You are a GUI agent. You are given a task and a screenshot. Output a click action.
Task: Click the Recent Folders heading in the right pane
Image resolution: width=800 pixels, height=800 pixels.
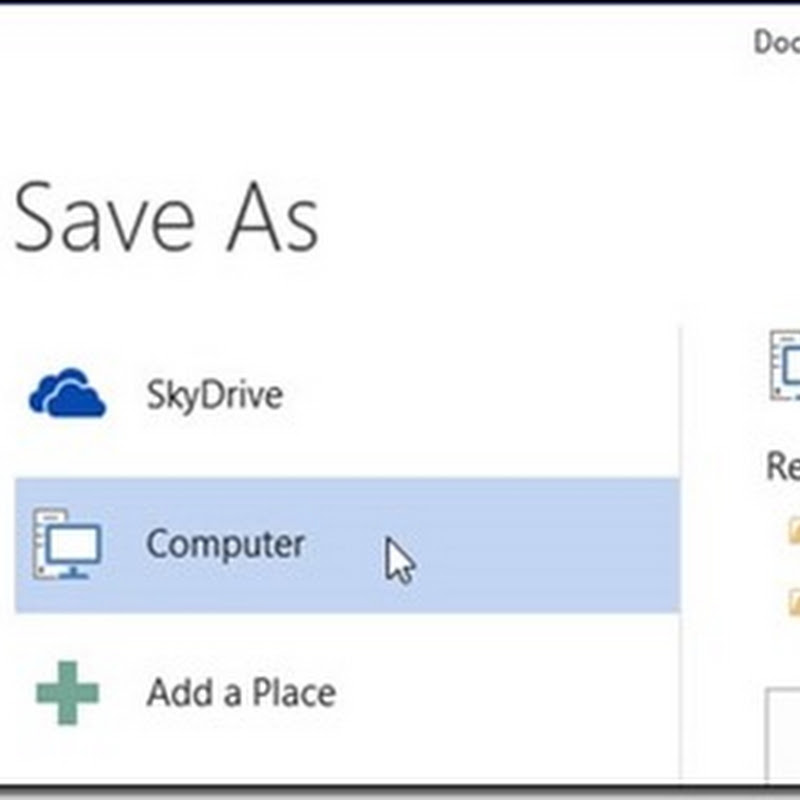[x=782, y=466]
